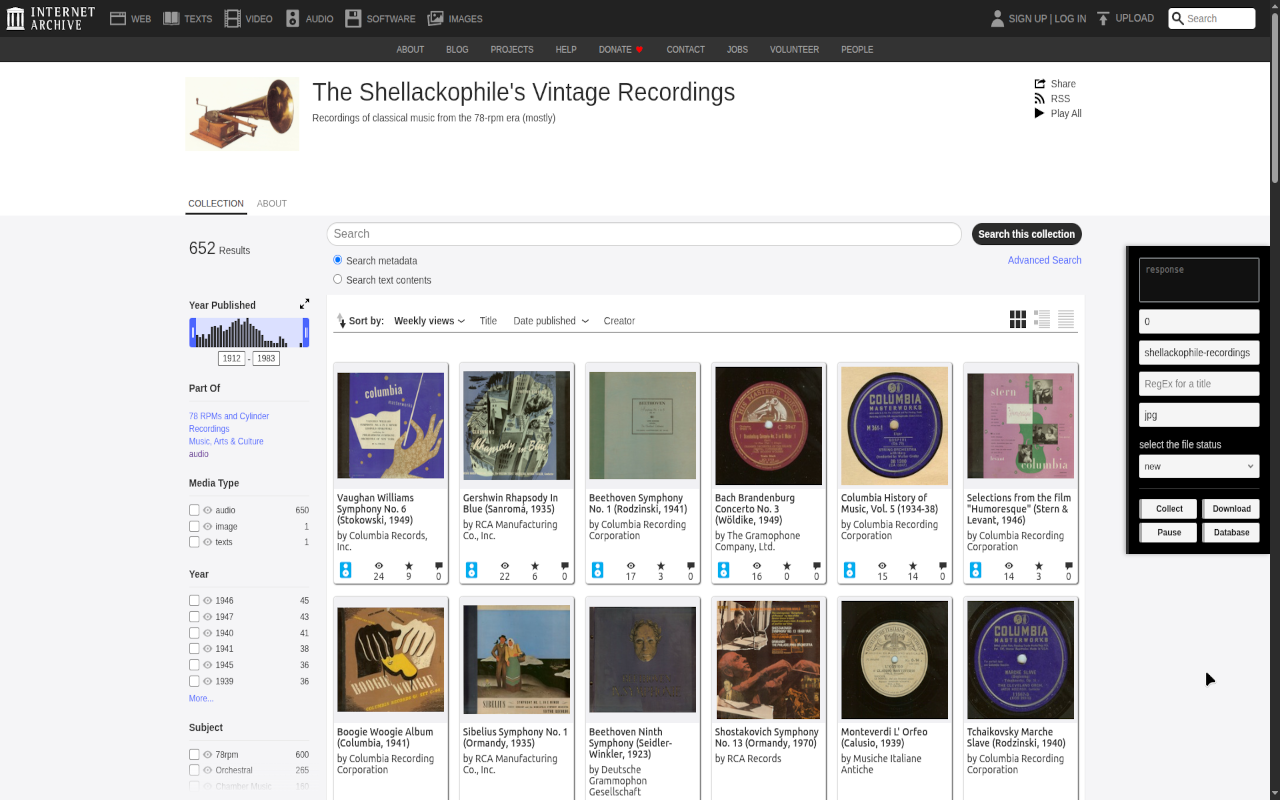Viewport: 1280px width, 800px height.
Task: Check the audio media type checkbox
Action: pos(194,510)
